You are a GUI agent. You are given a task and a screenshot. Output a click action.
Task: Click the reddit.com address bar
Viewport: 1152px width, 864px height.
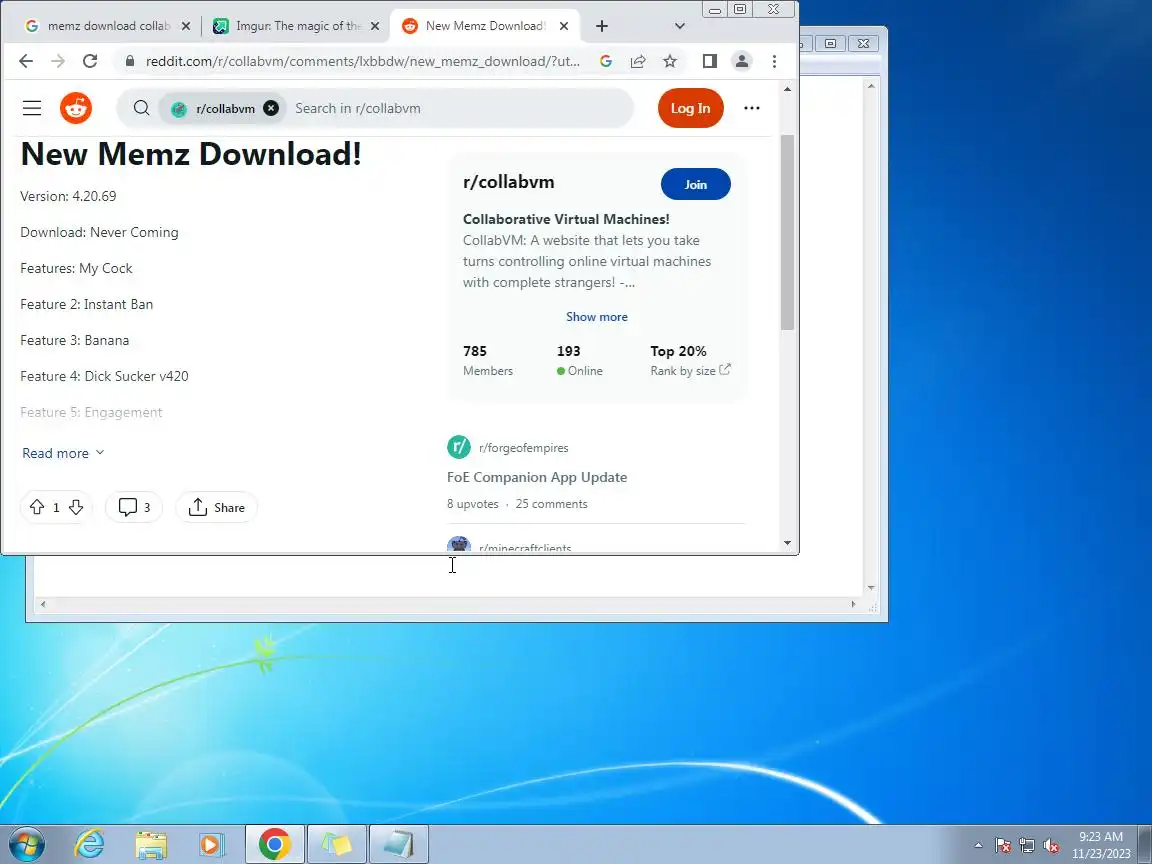tap(363, 61)
